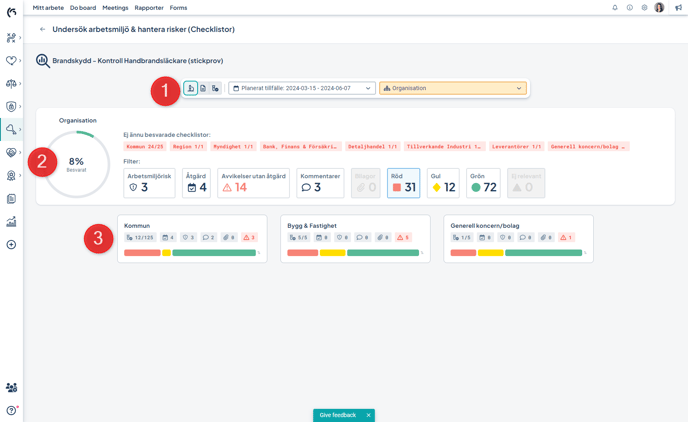Screen dimensions: 688x422
Task: Open the help question mark icon
Action: 11,410
